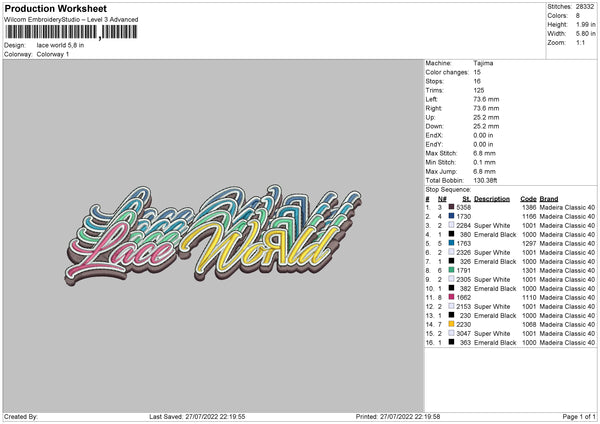Click stitch count 2230 in stop 14
The width and height of the screenshot is (600, 424).
tap(463, 325)
